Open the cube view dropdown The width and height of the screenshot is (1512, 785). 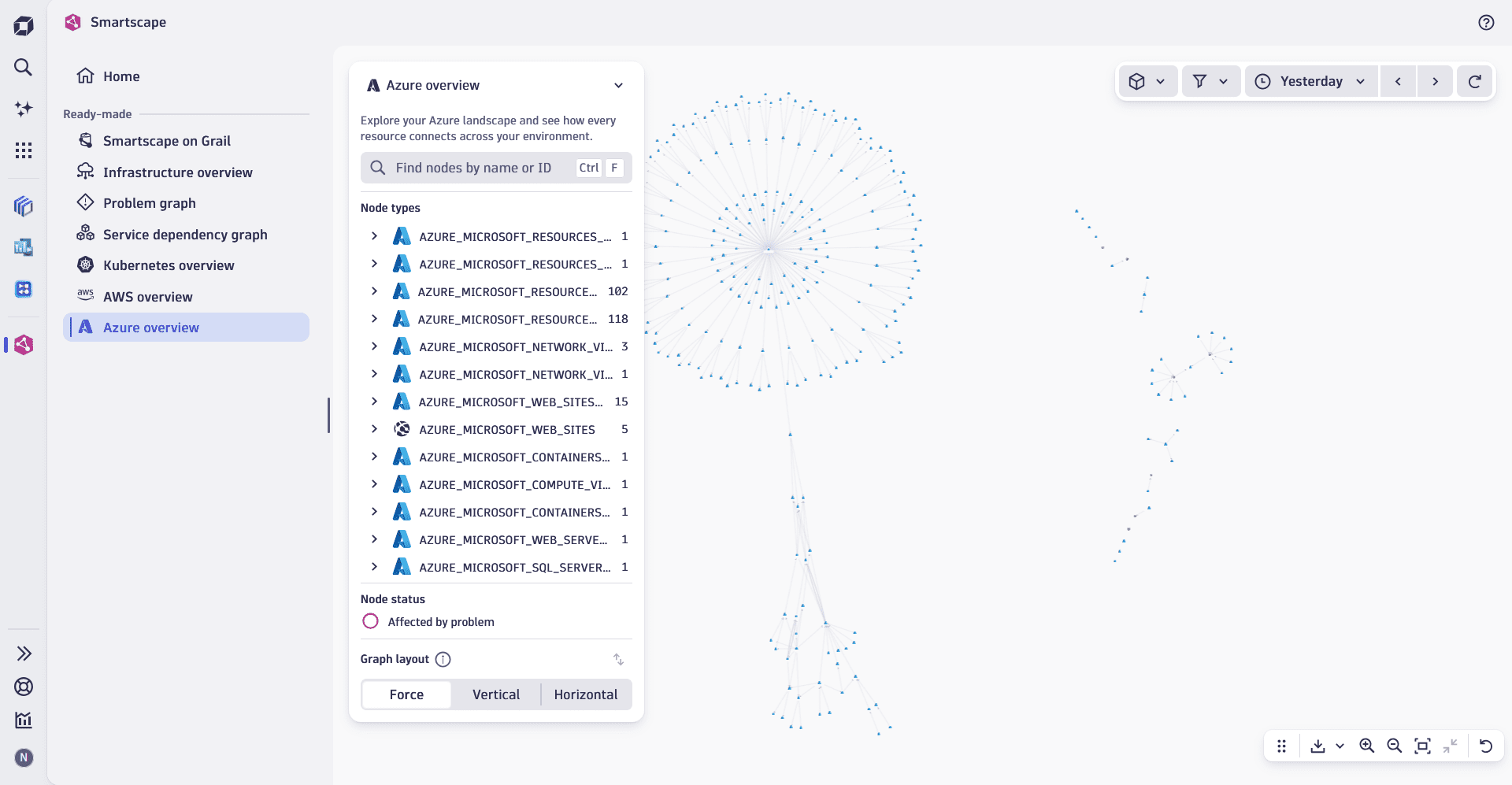pyautogui.click(x=1148, y=81)
